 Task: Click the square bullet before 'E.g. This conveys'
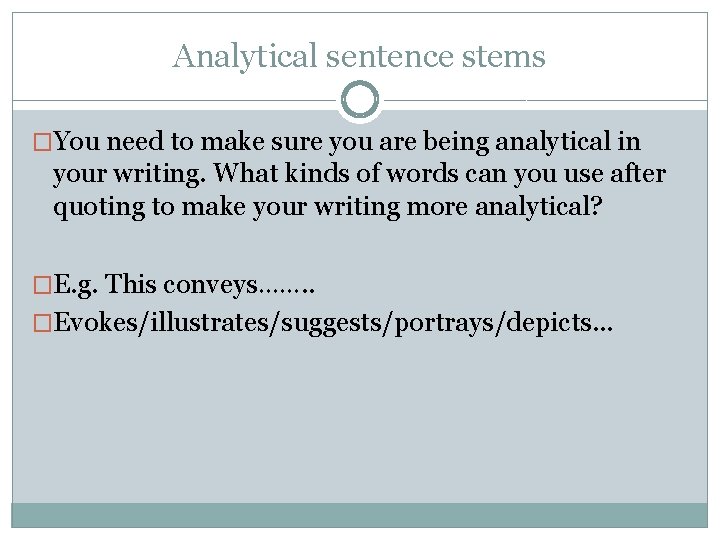click(x=42, y=285)
